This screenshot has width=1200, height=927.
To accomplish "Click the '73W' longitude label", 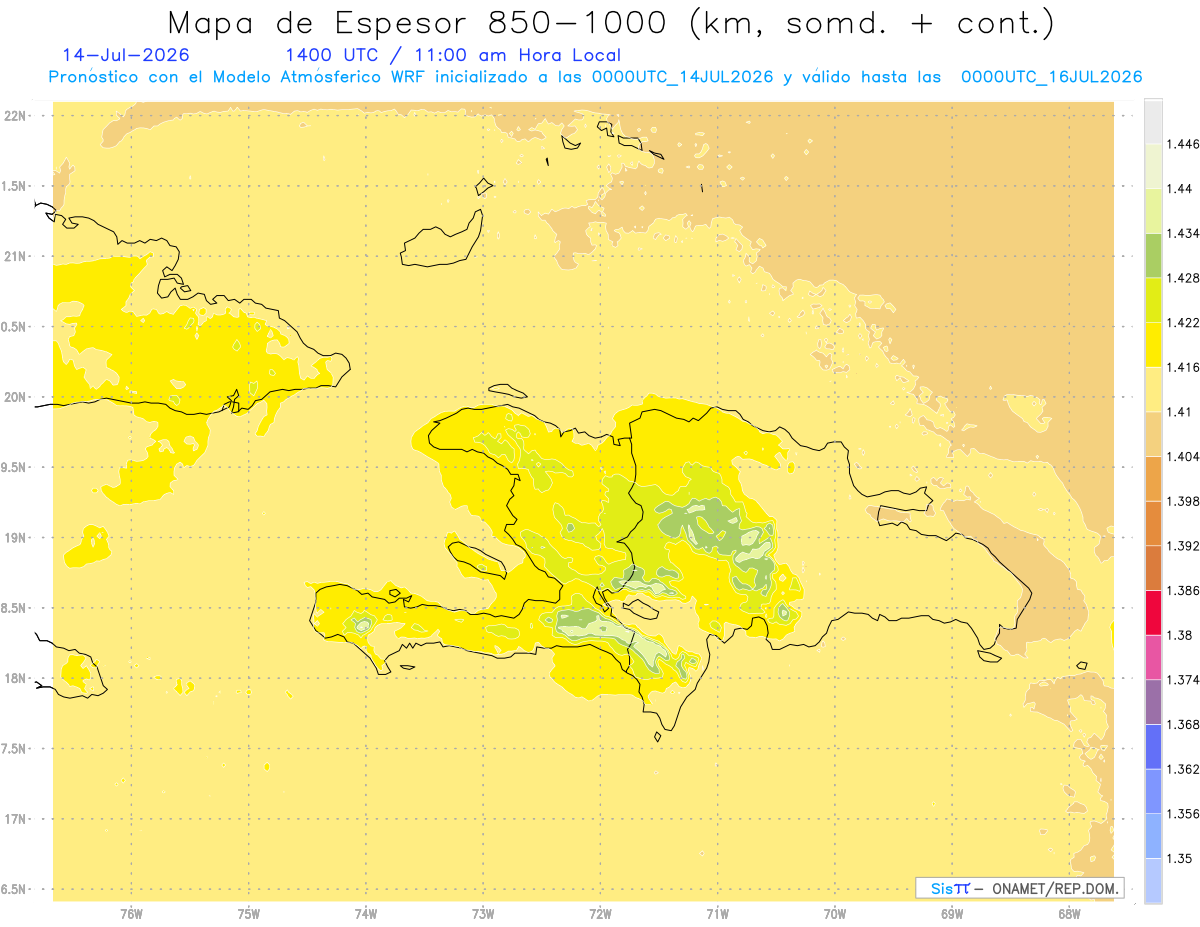I will point(483,914).
